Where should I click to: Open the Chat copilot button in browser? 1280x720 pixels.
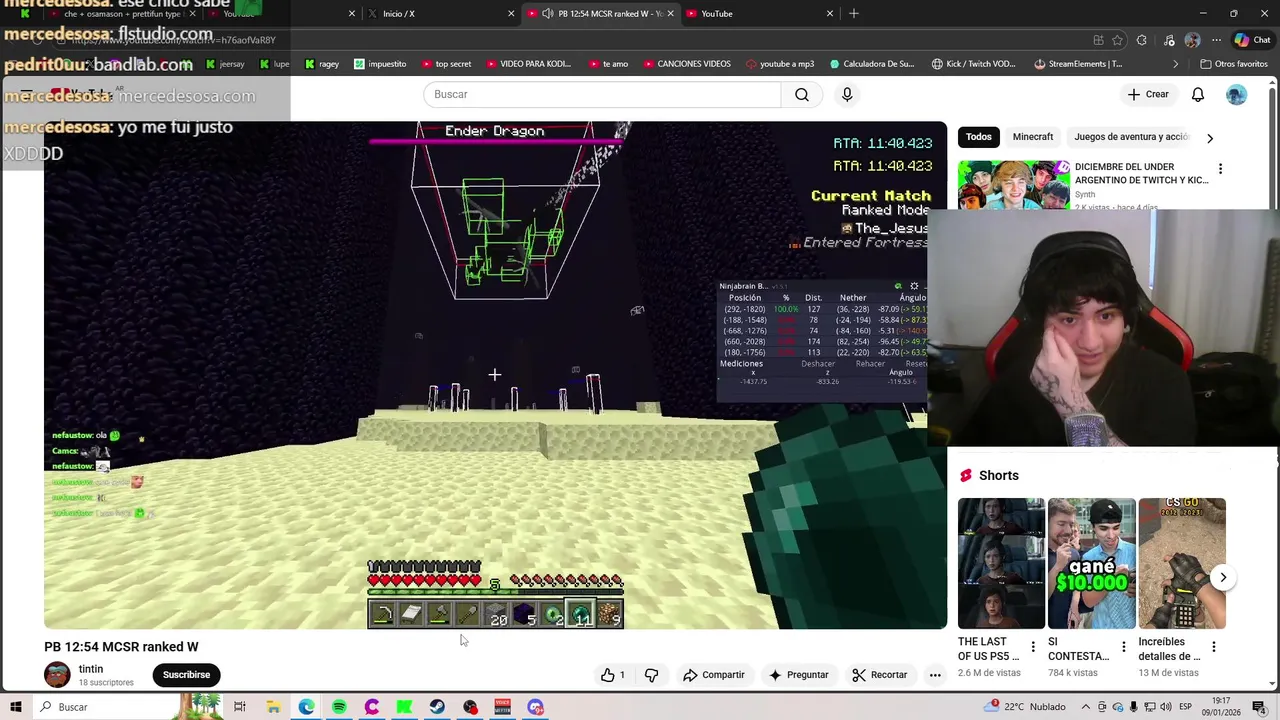(x=1252, y=40)
